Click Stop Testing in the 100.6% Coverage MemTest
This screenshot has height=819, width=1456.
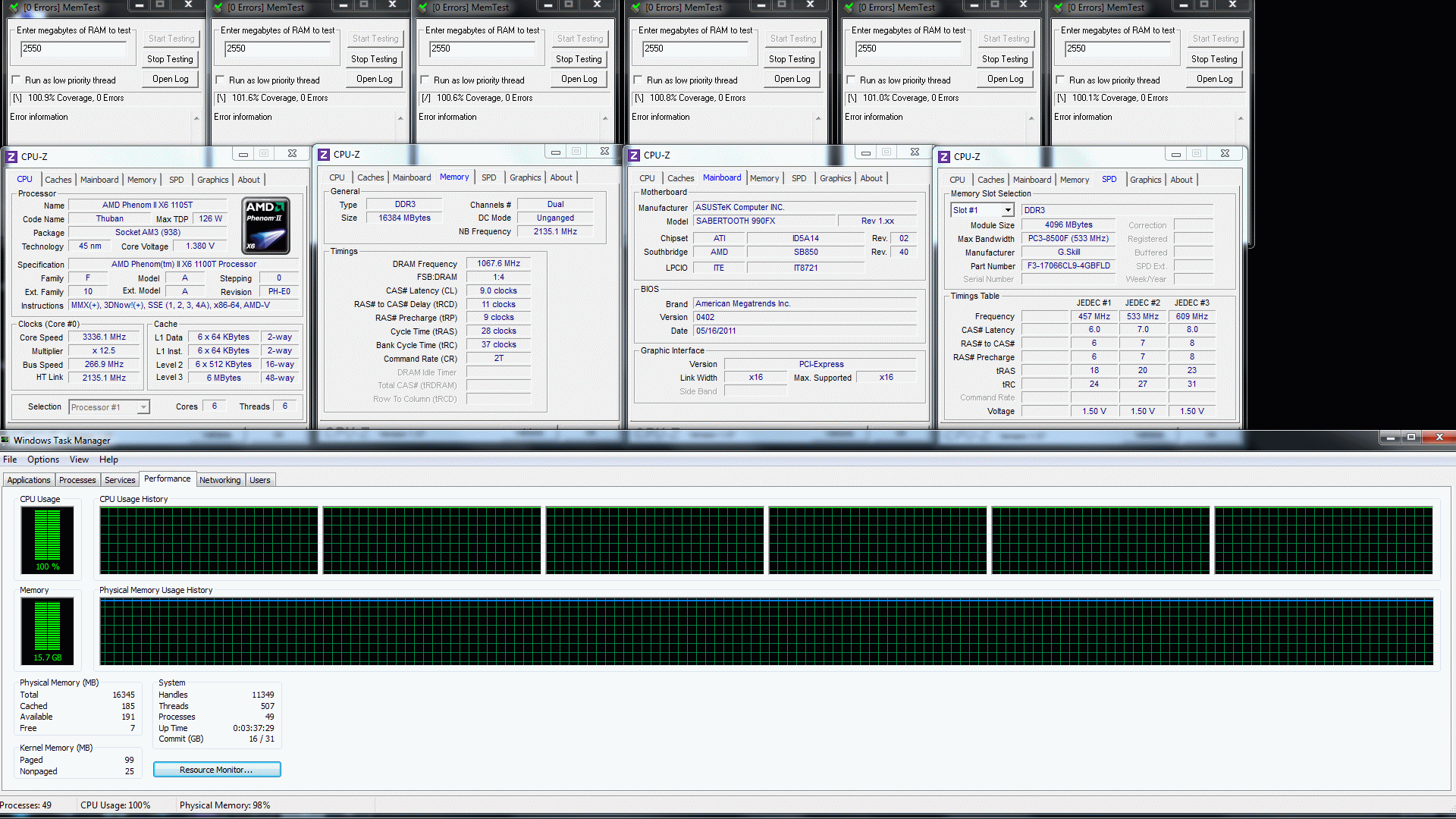(579, 59)
